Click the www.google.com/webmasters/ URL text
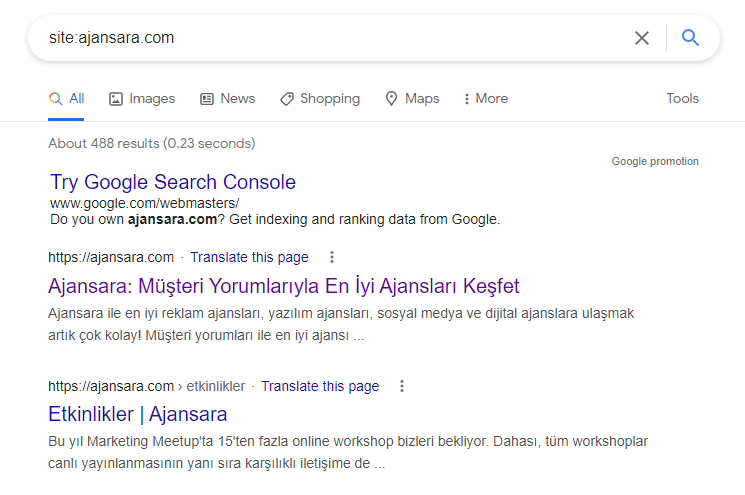Image resolution: width=745 pixels, height=495 pixels. click(x=145, y=203)
